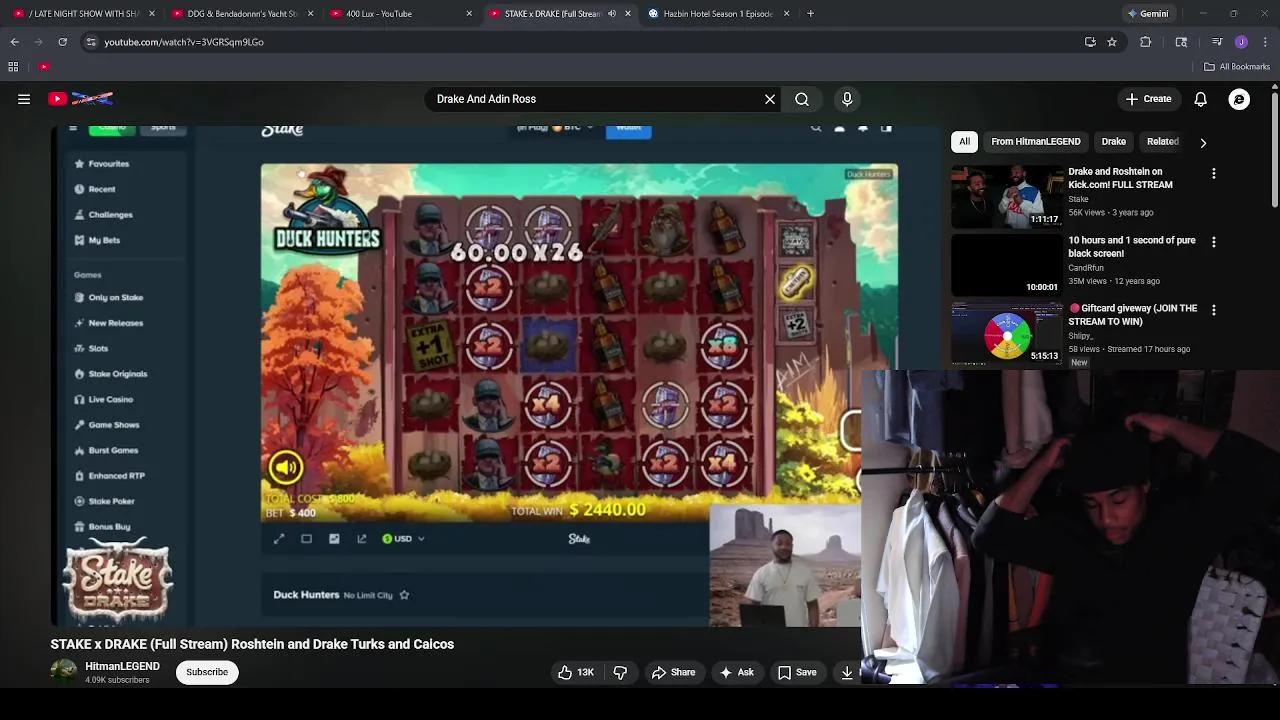1280x720 pixels.
Task: Click the page vertical scrollbar
Action: [1275, 150]
